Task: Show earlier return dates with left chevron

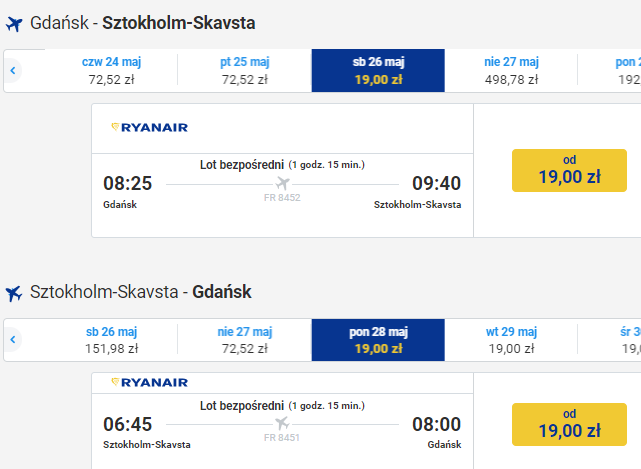Action: [x=13, y=339]
